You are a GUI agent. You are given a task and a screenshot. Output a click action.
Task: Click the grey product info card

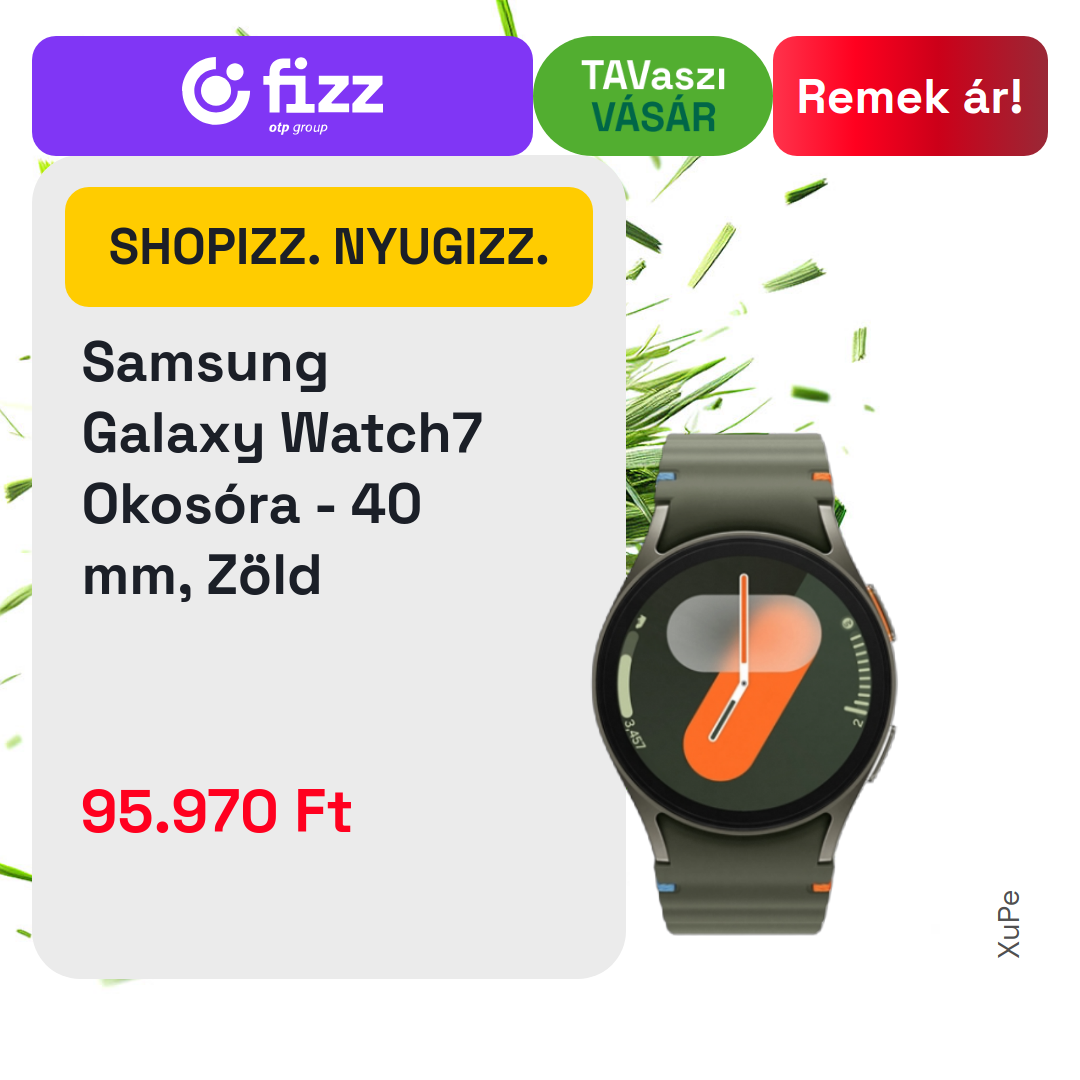click(329, 567)
